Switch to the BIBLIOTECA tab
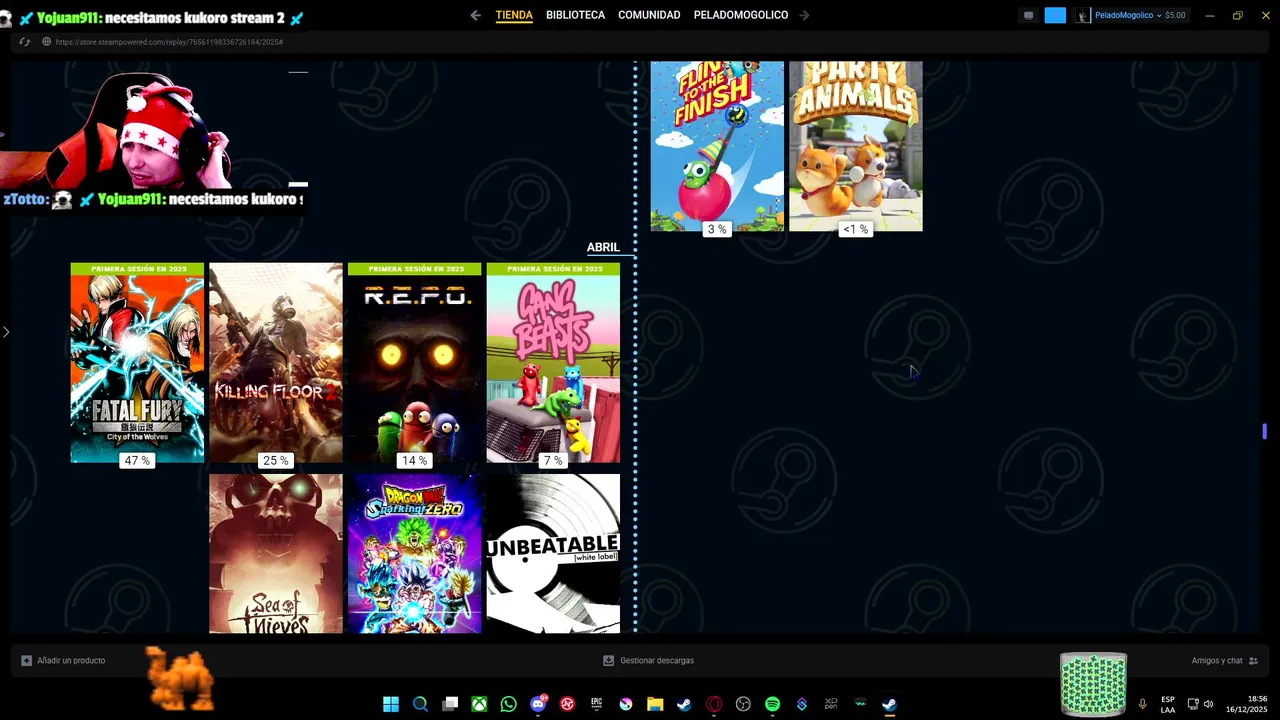The width and height of the screenshot is (1280, 720). pos(575,15)
